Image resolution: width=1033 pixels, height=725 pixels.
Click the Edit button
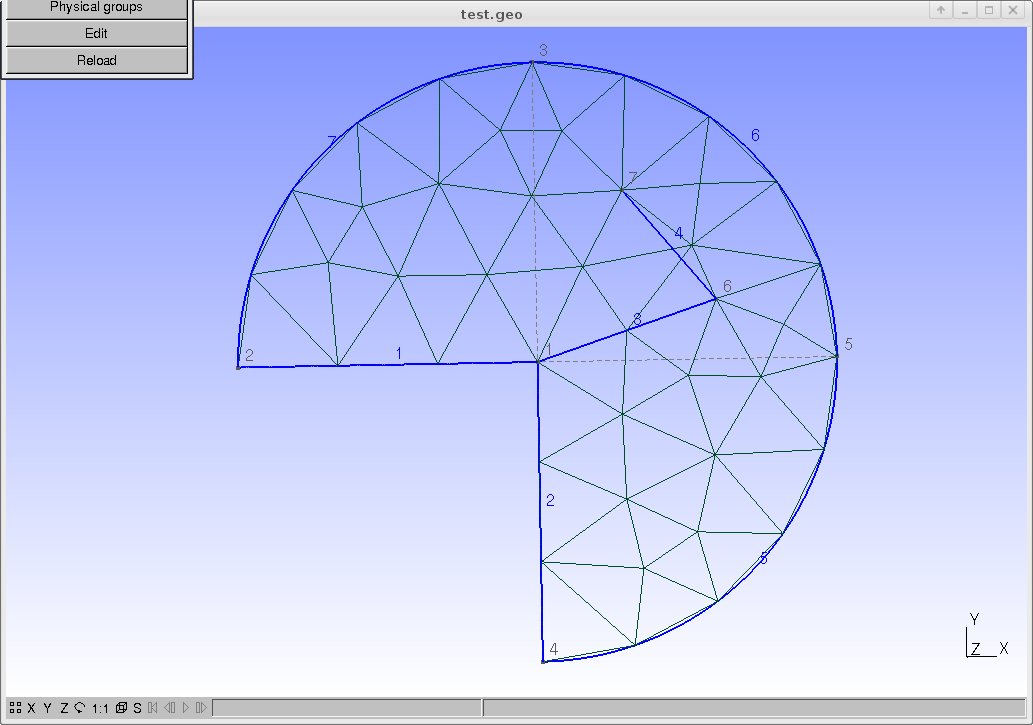point(96,33)
